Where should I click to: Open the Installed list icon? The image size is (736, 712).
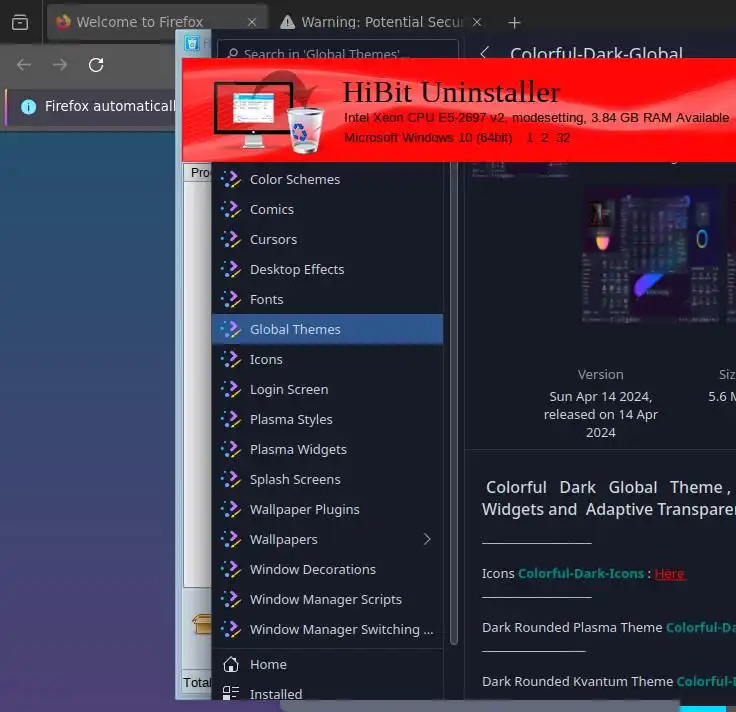231,694
